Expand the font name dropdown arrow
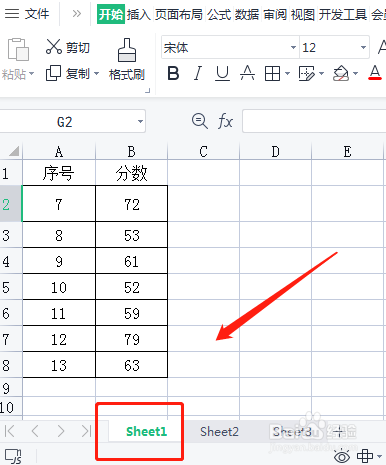The image size is (386, 465). point(293,47)
